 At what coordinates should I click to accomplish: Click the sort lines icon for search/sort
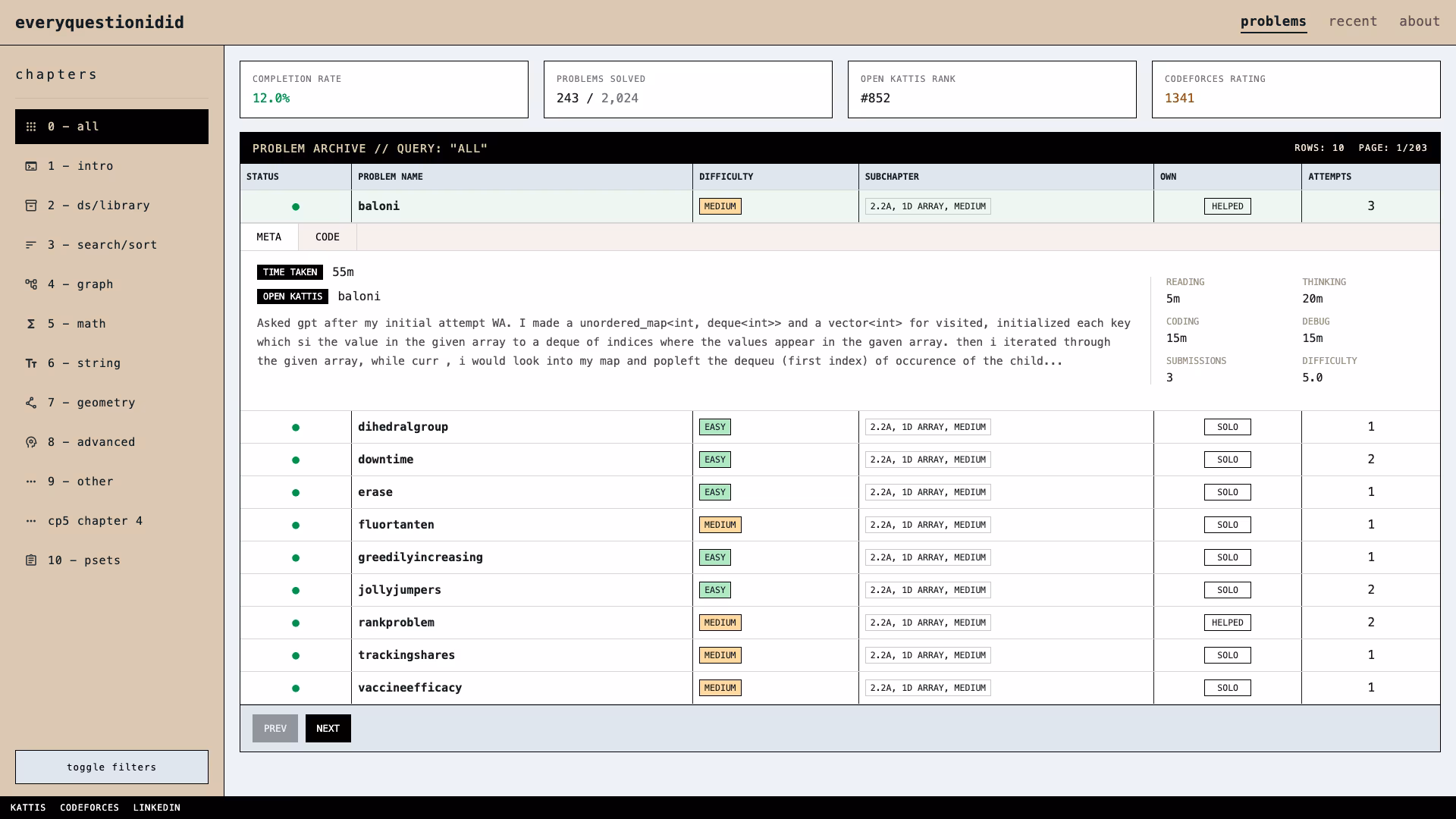31,245
